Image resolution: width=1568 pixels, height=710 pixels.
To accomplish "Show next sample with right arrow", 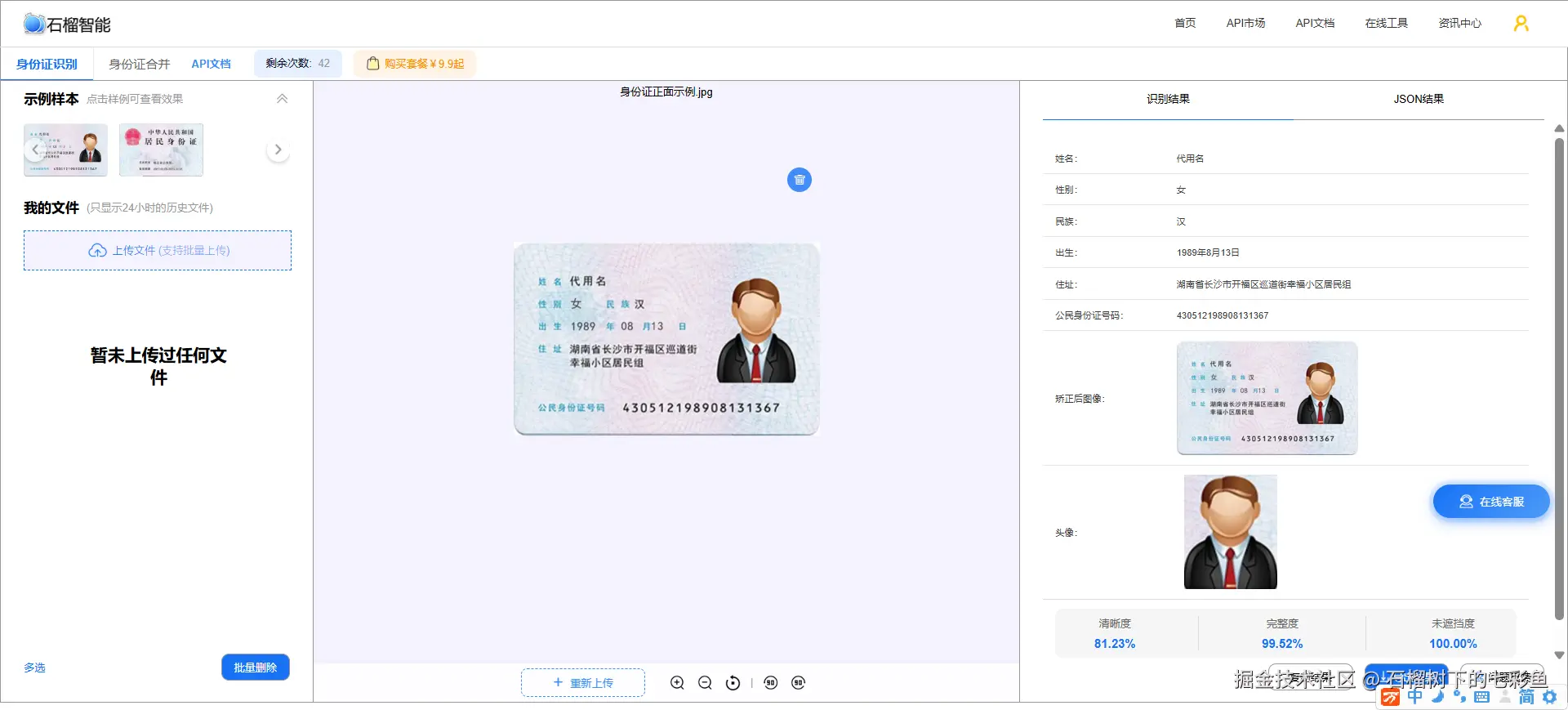I will point(278,150).
